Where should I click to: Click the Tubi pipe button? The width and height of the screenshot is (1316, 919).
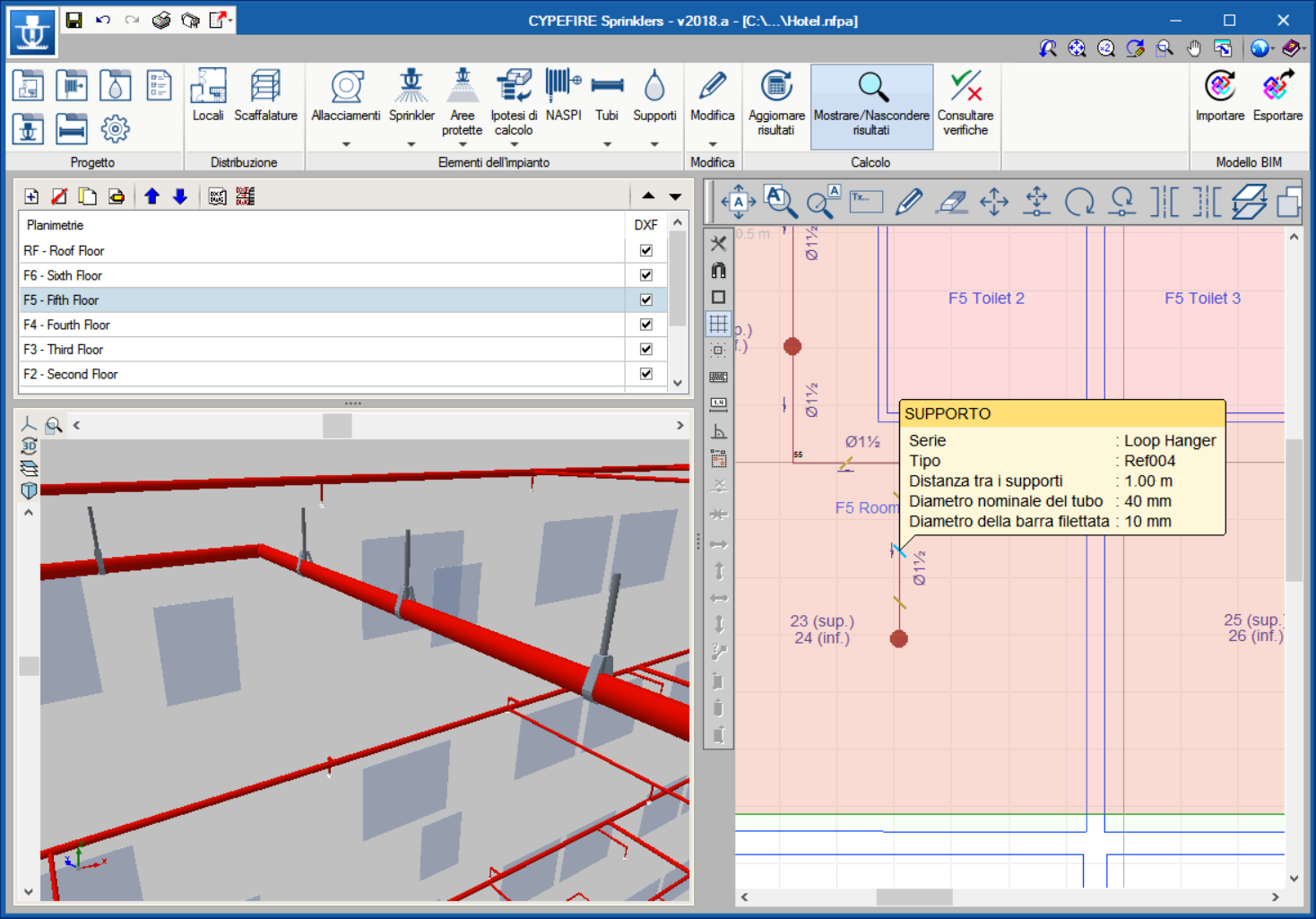pyautogui.click(x=607, y=95)
